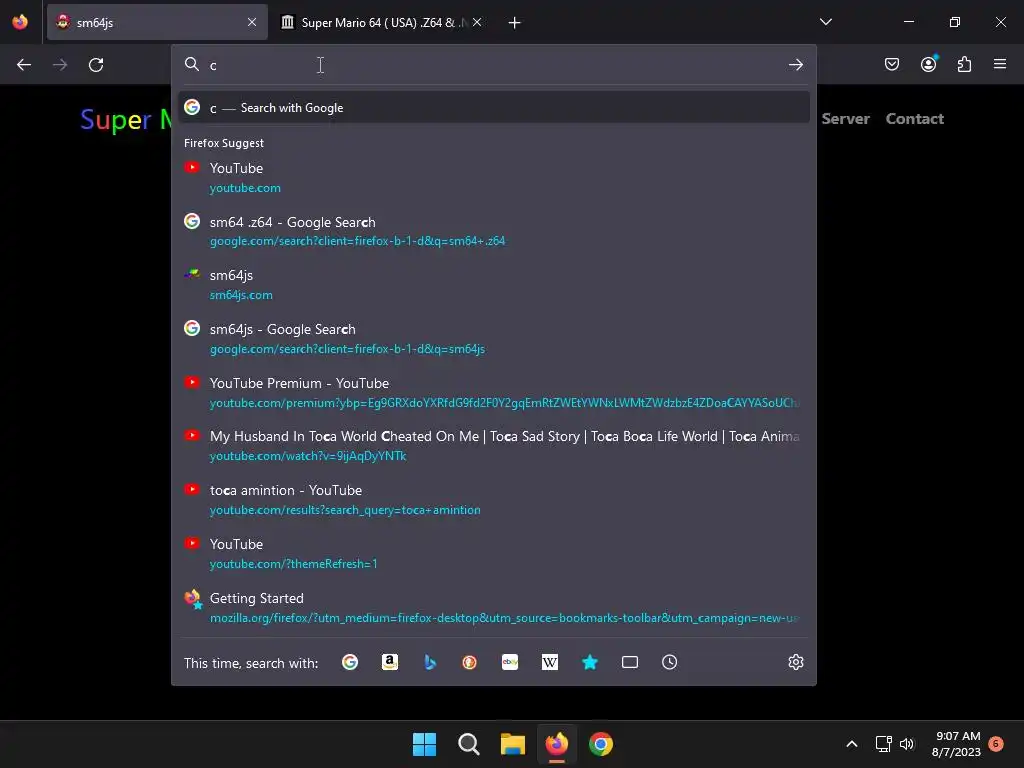This screenshot has height=768, width=1024.
Task: Go back to previous page
Action: point(24,65)
